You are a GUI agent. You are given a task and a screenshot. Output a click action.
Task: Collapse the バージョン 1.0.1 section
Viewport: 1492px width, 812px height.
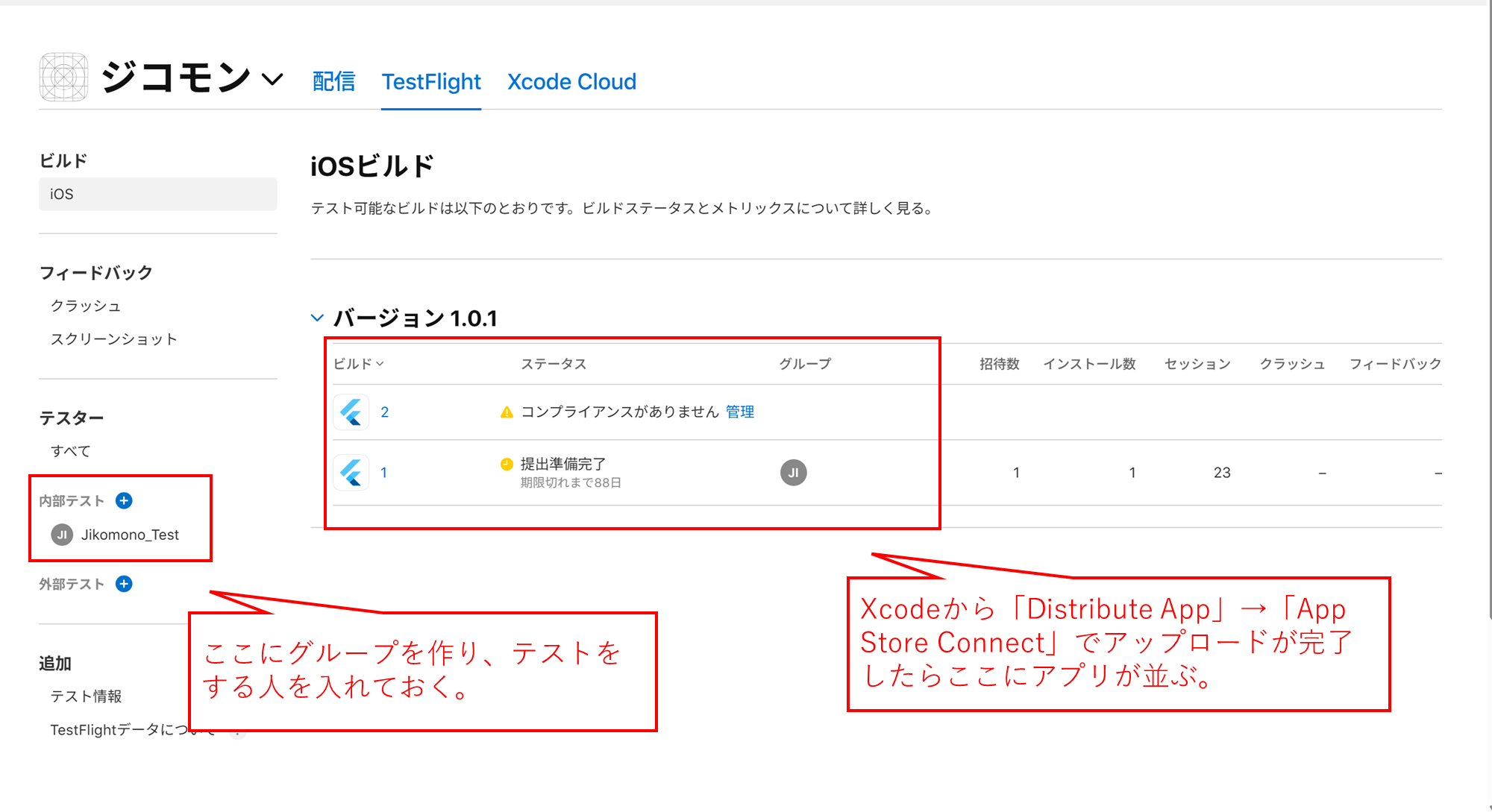coord(317,318)
